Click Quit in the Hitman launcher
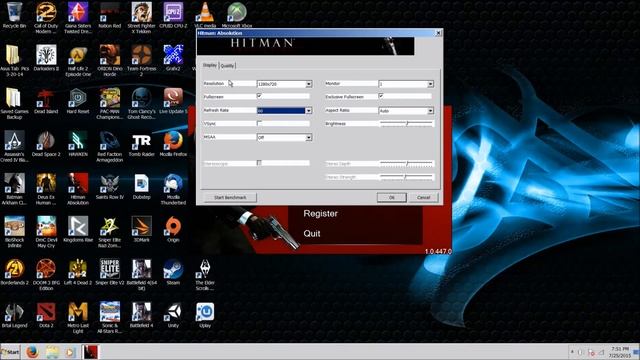The height and width of the screenshot is (360, 640). [312, 233]
